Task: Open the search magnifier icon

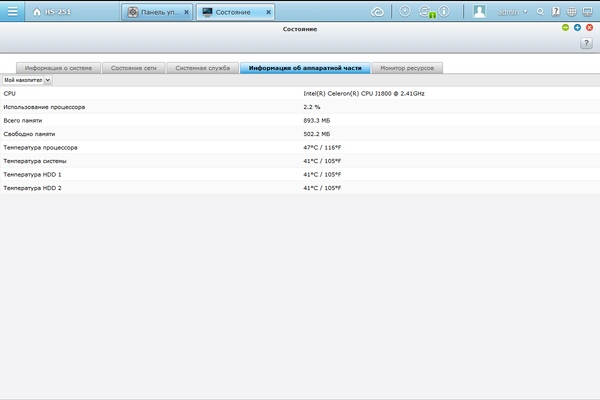Action: coord(540,12)
